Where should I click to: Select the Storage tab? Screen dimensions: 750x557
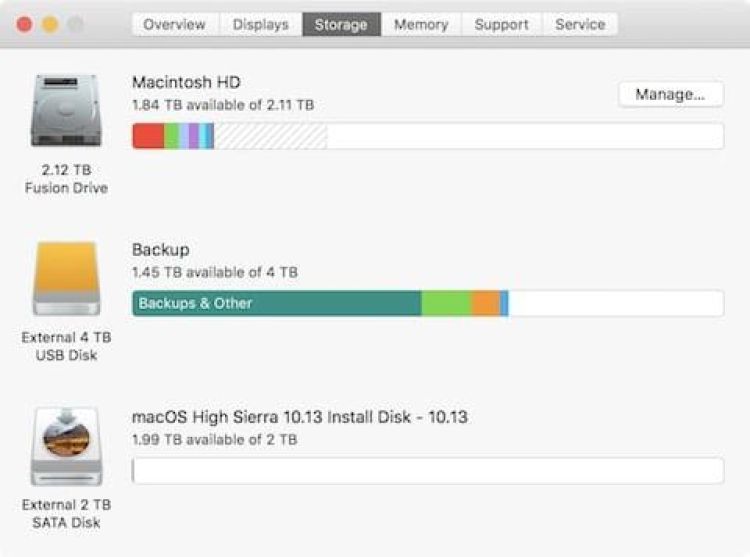tap(341, 24)
